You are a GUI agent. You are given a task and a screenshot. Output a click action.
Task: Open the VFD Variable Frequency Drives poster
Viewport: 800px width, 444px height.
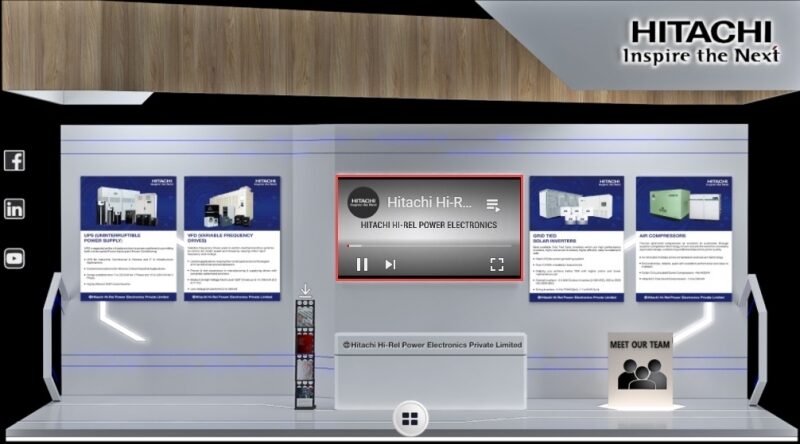click(x=232, y=238)
